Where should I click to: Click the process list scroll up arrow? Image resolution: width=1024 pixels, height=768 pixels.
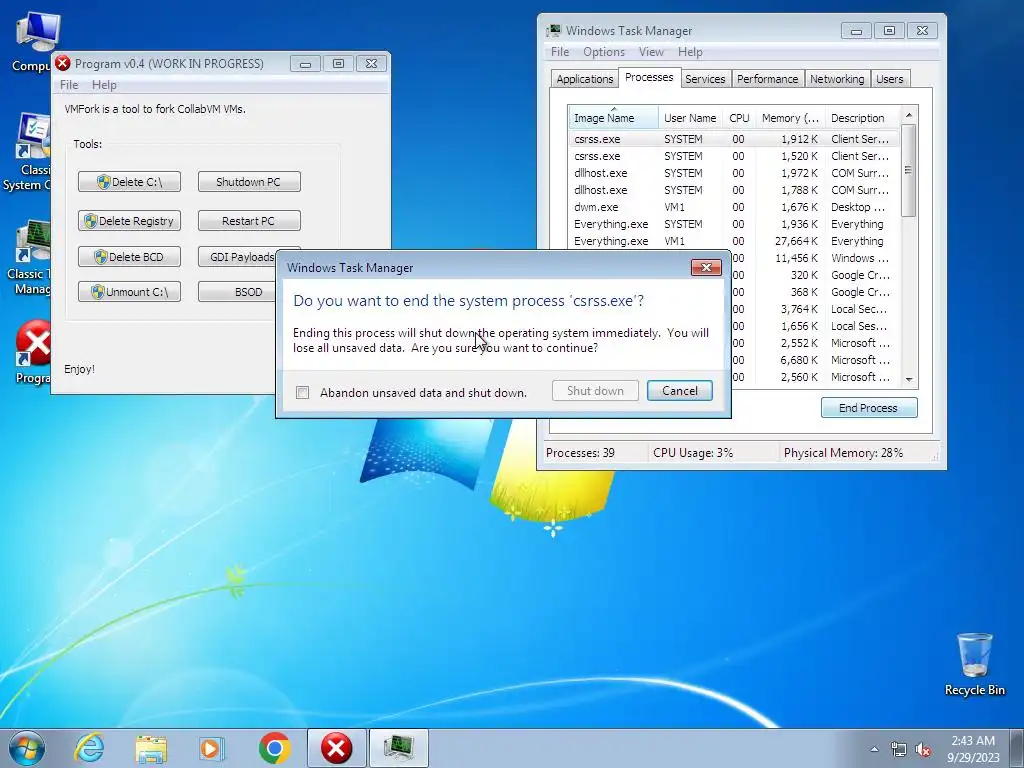908,115
